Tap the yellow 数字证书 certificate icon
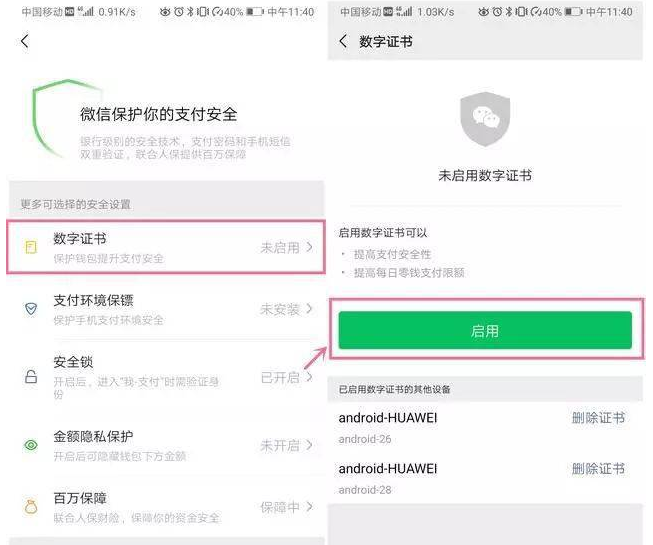653x545 pixels. [x=31, y=247]
